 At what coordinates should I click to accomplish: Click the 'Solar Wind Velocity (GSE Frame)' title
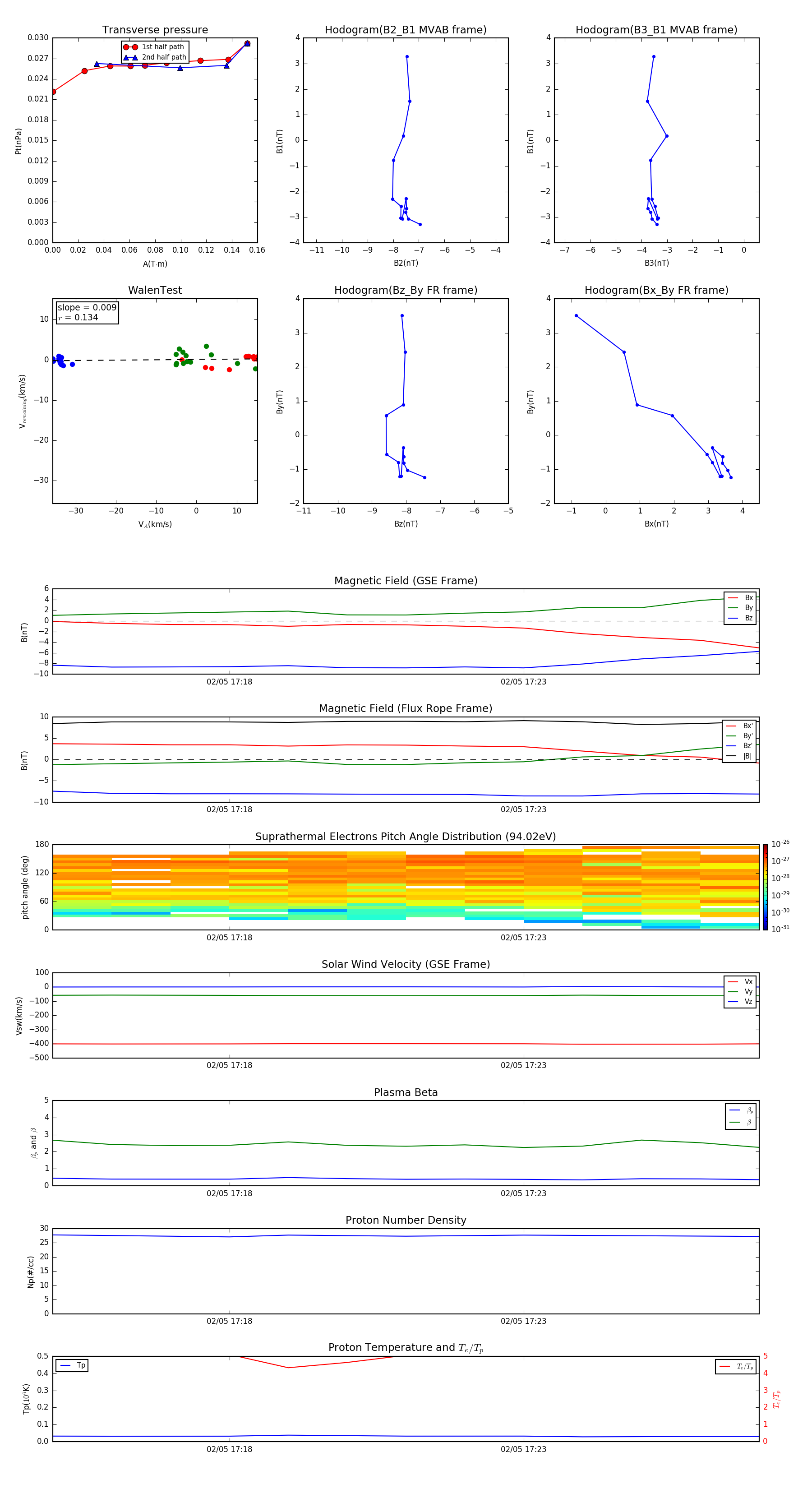[x=406, y=964]
